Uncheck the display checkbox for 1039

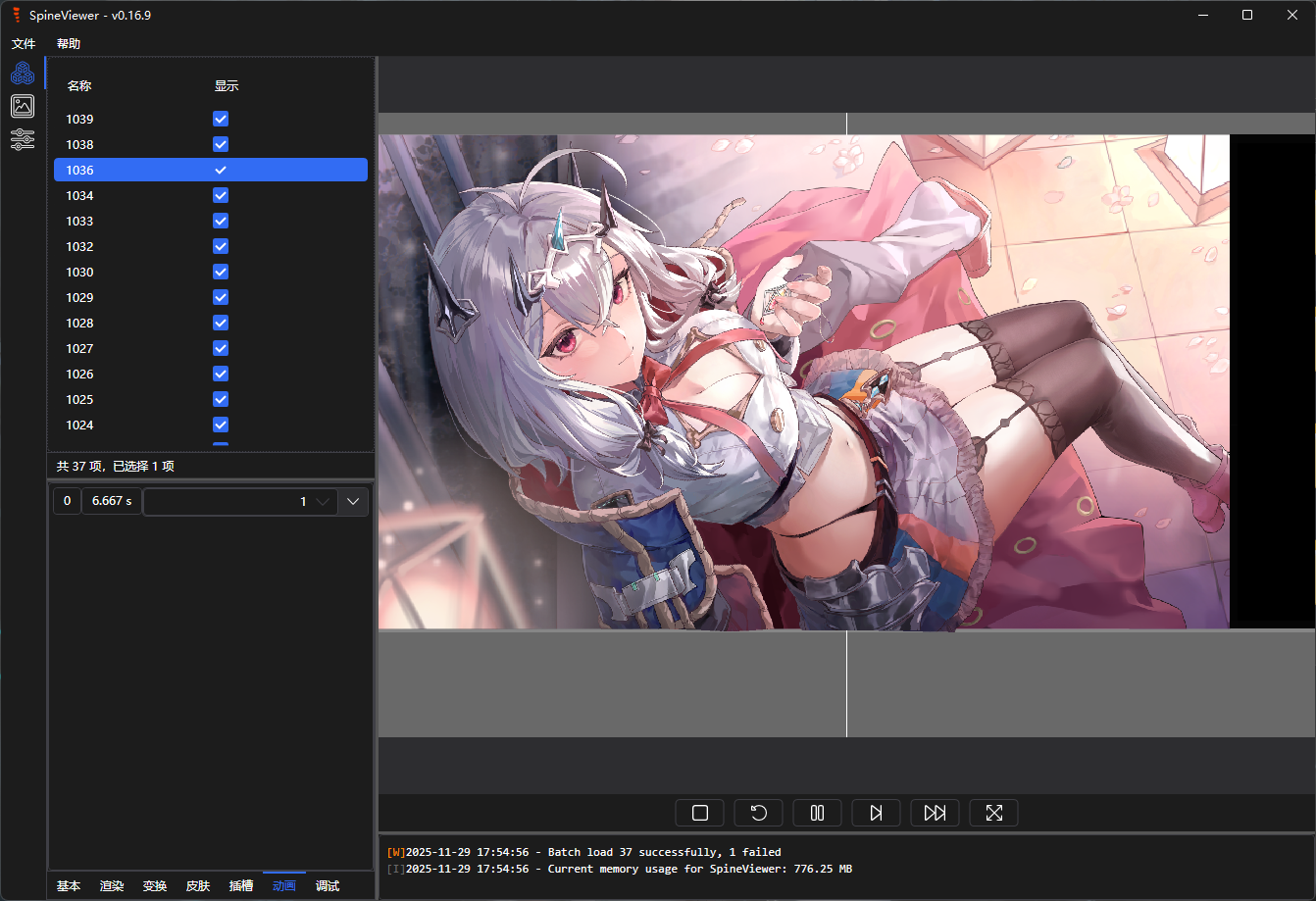(x=221, y=119)
